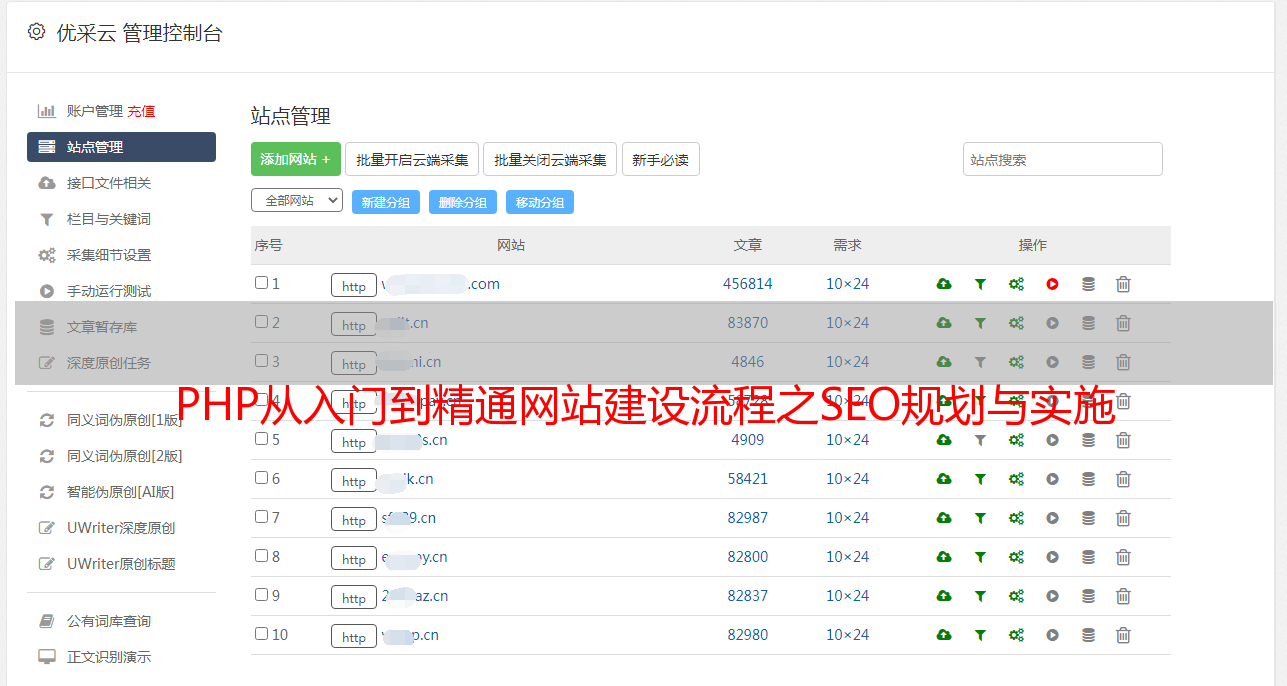This screenshot has width=1287, height=686.
Task: Click the database icon in the 82987 row
Action: 1088,518
